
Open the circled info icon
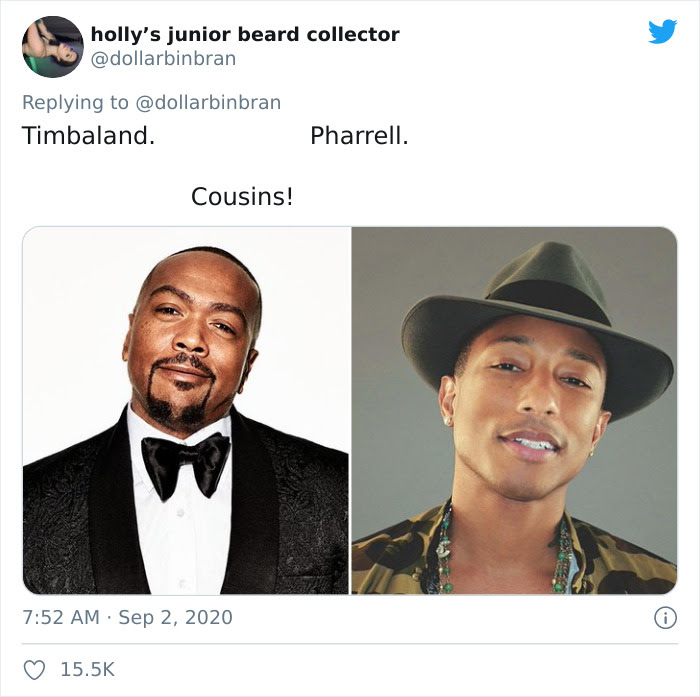pos(666,618)
